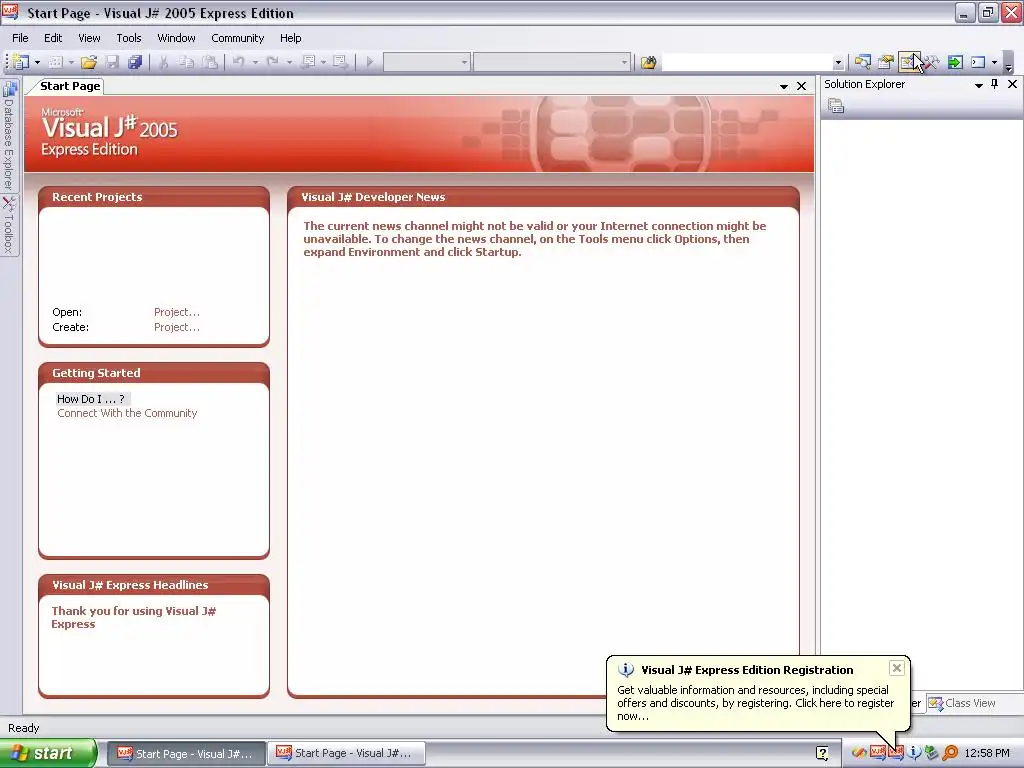Click the green arrow Start Page icon
The width and height of the screenshot is (1024, 768).
955,62
